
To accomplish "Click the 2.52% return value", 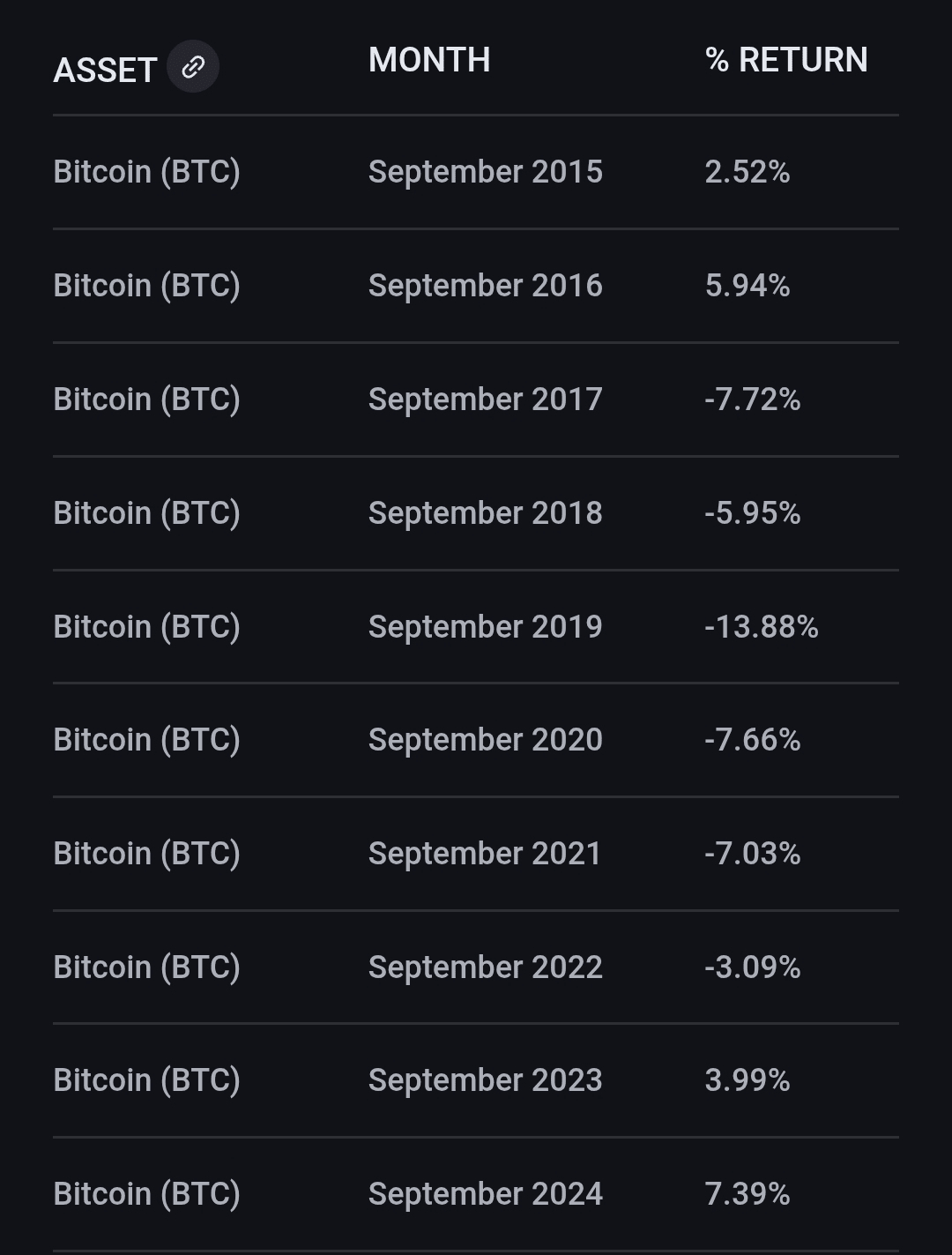I will 747,172.
